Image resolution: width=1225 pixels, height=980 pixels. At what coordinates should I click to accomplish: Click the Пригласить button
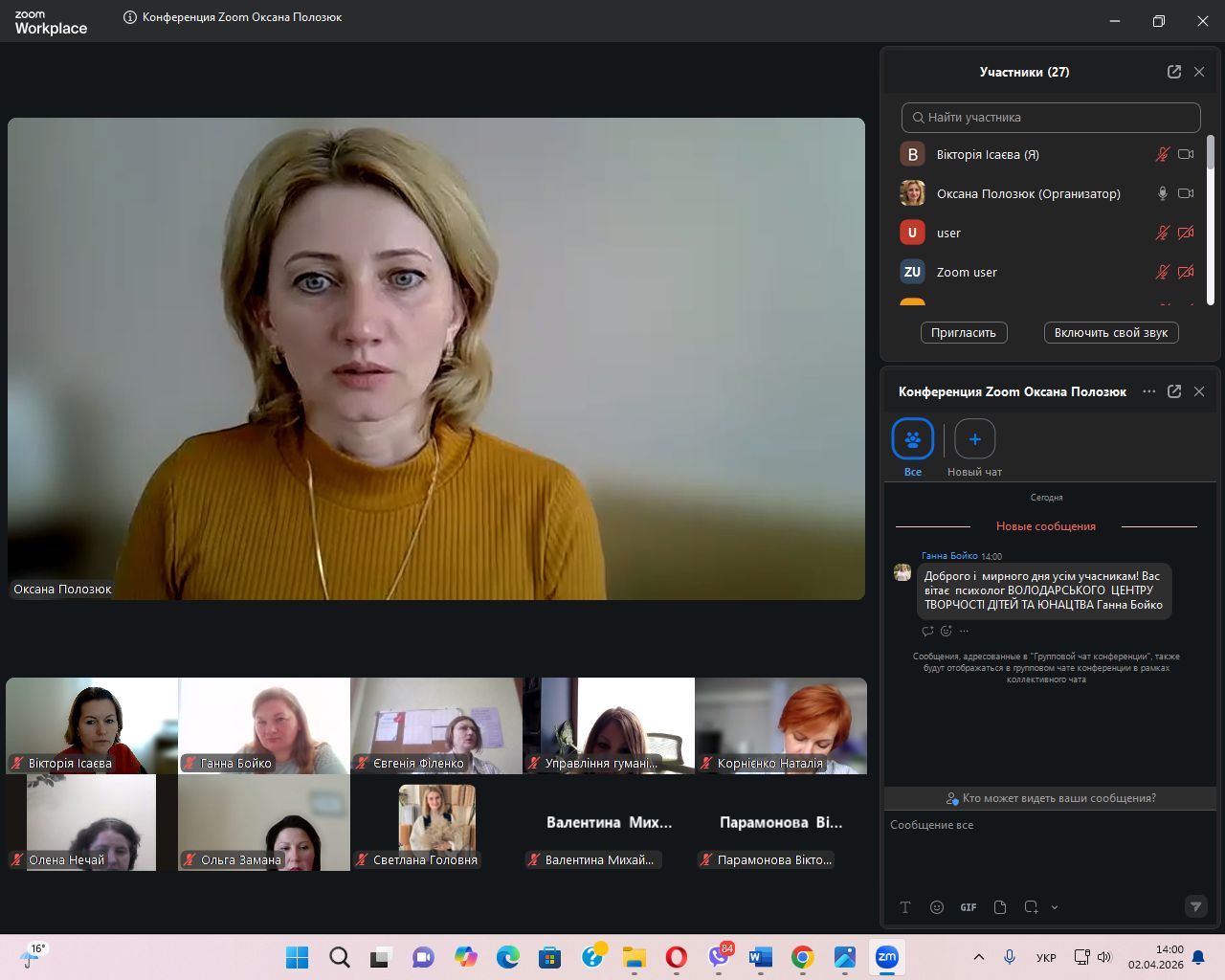click(964, 333)
